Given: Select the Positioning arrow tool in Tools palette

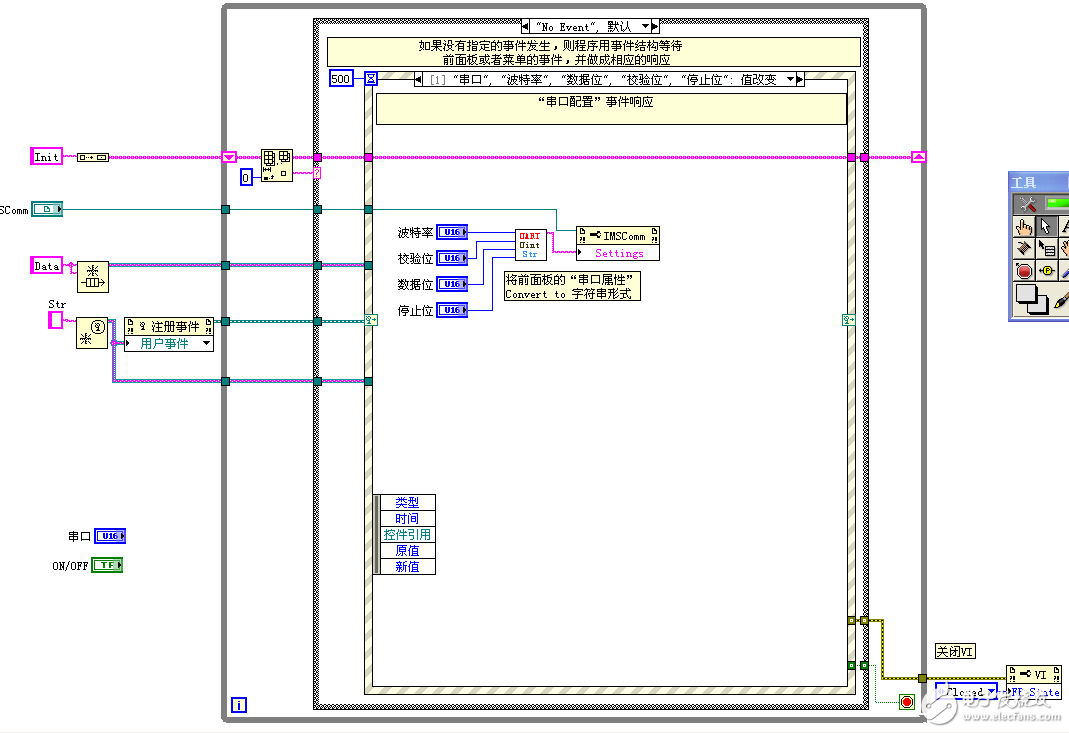Looking at the screenshot, I should point(1046,226).
